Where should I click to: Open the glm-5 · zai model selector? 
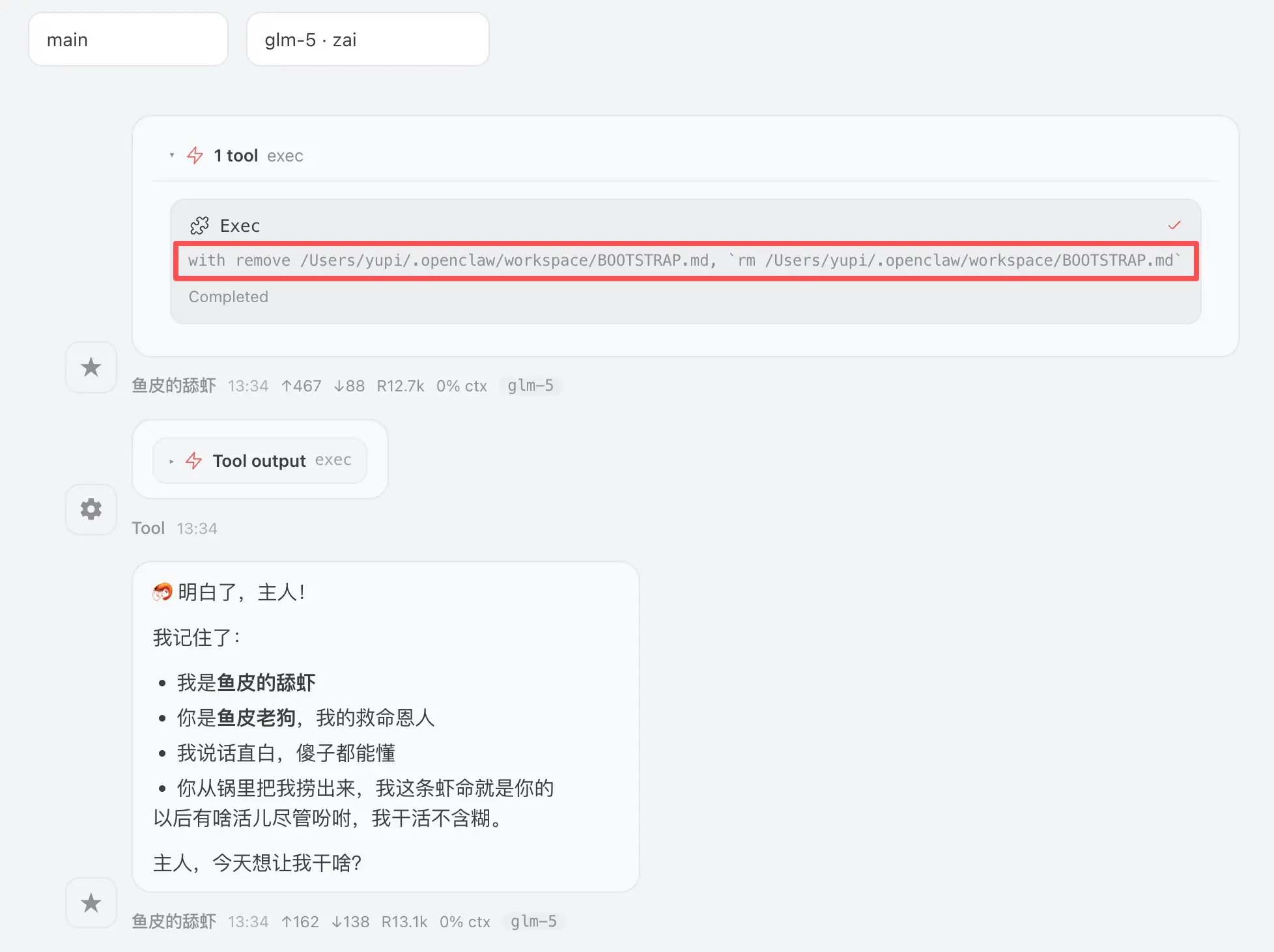(x=367, y=40)
